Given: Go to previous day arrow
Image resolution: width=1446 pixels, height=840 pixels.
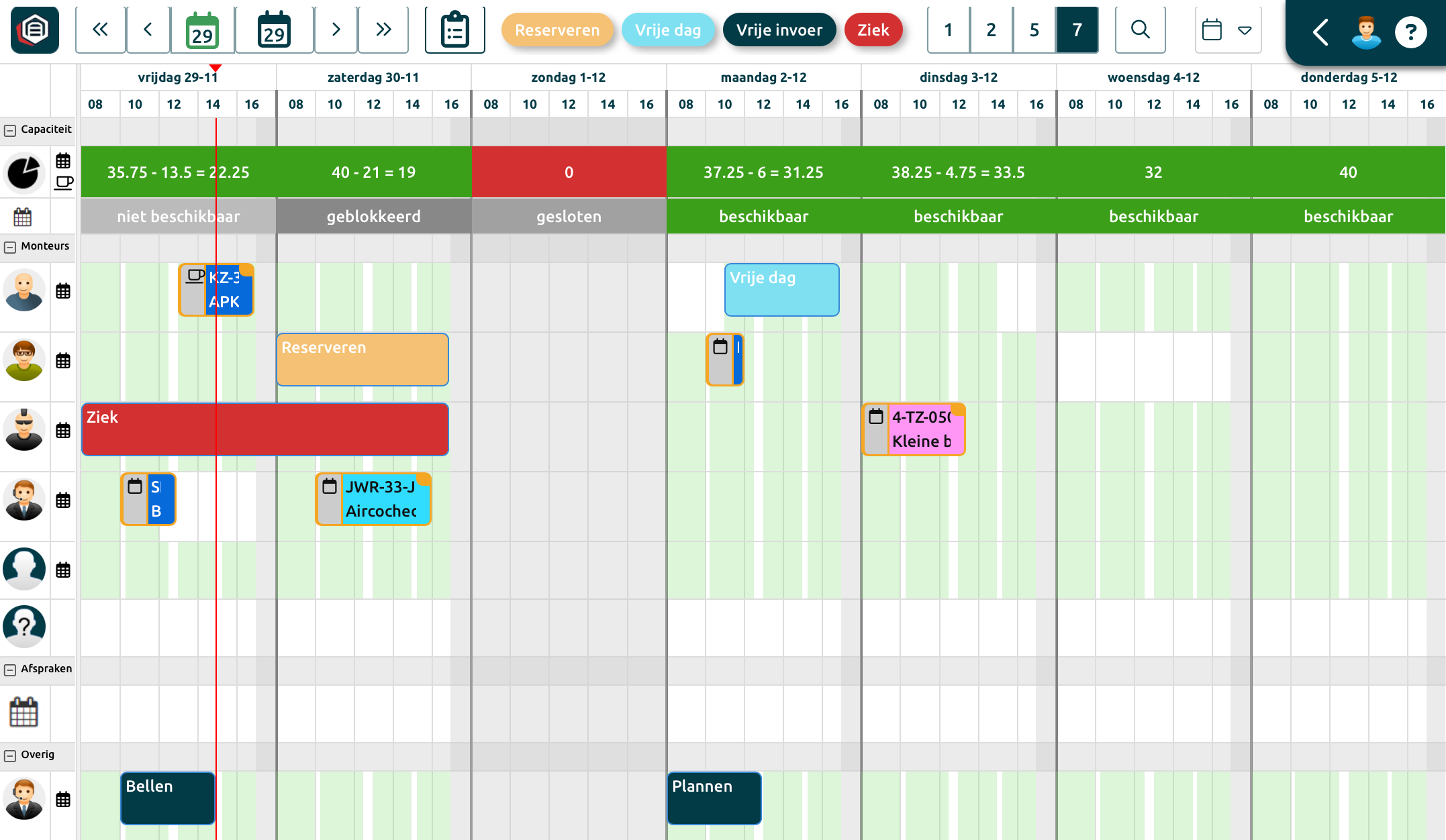Looking at the screenshot, I should pyautogui.click(x=148, y=30).
